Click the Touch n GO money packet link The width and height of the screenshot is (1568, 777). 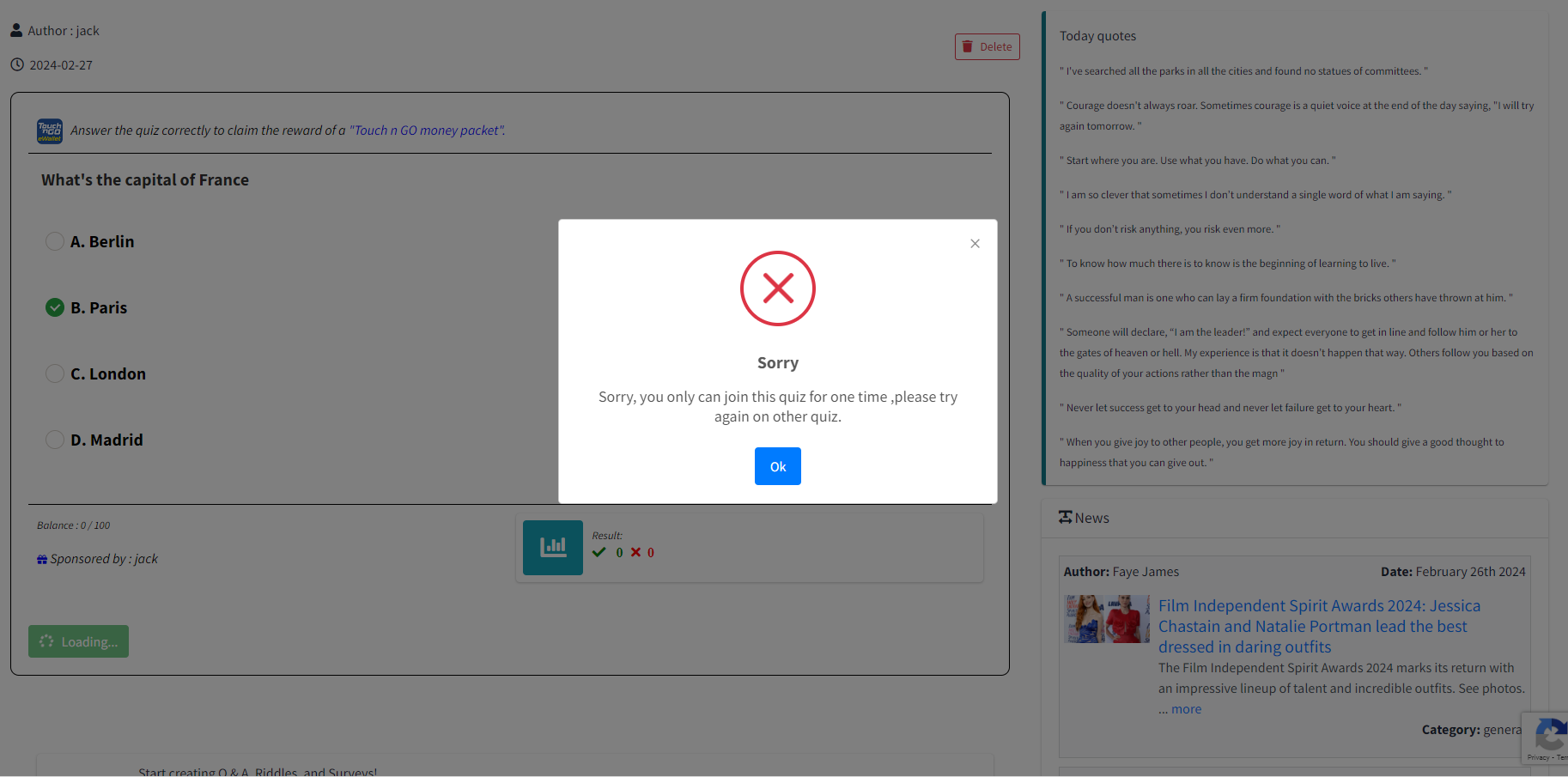pyautogui.click(x=427, y=131)
